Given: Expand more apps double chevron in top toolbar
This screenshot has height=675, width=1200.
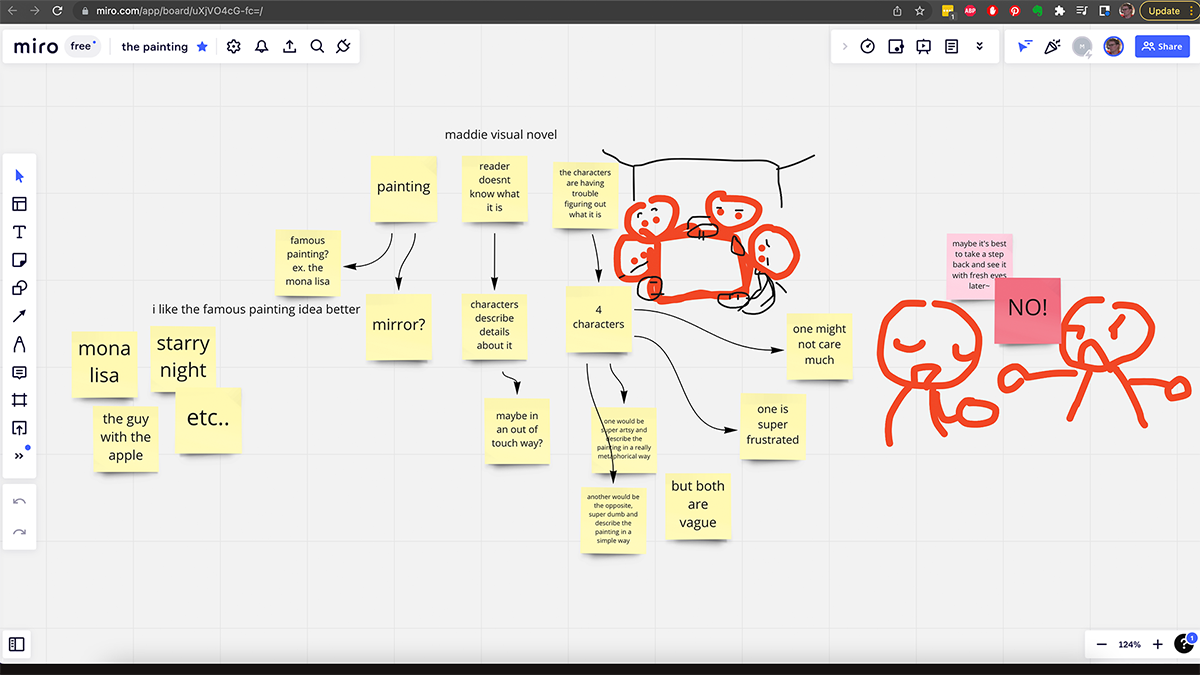Looking at the screenshot, I should [x=980, y=47].
